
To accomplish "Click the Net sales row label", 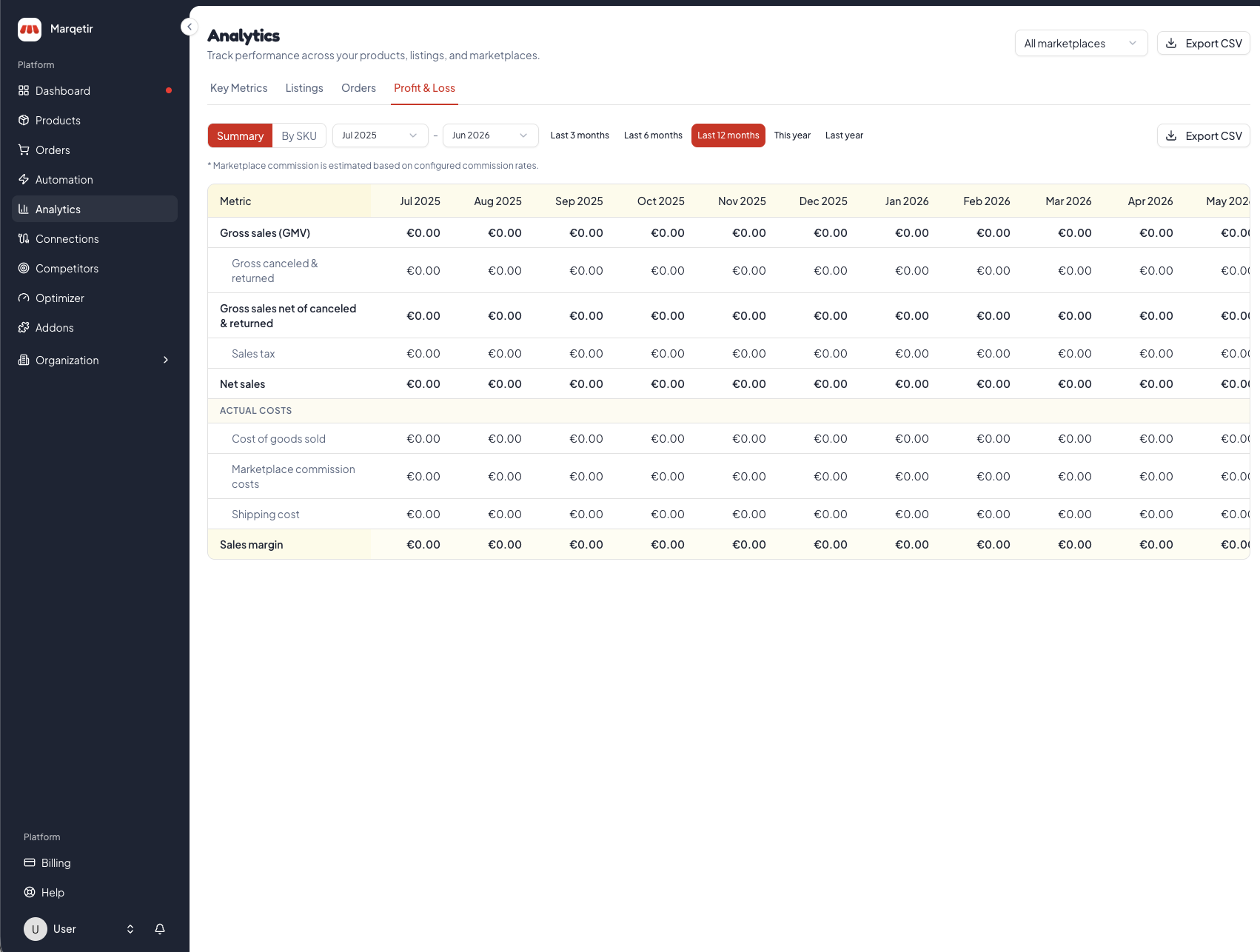I will tap(242, 384).
